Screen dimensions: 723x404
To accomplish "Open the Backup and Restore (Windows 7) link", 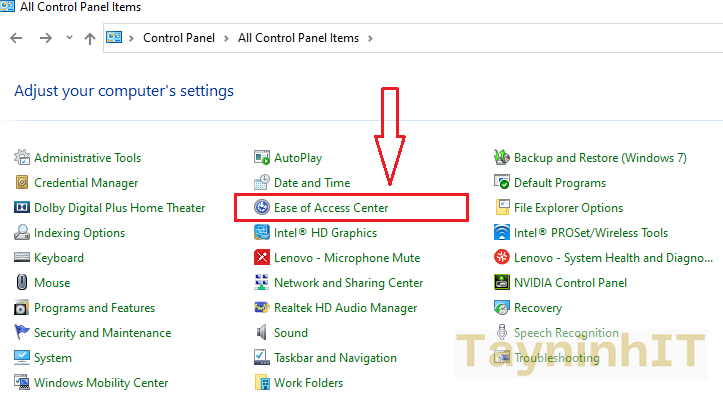I will [599, 158].
